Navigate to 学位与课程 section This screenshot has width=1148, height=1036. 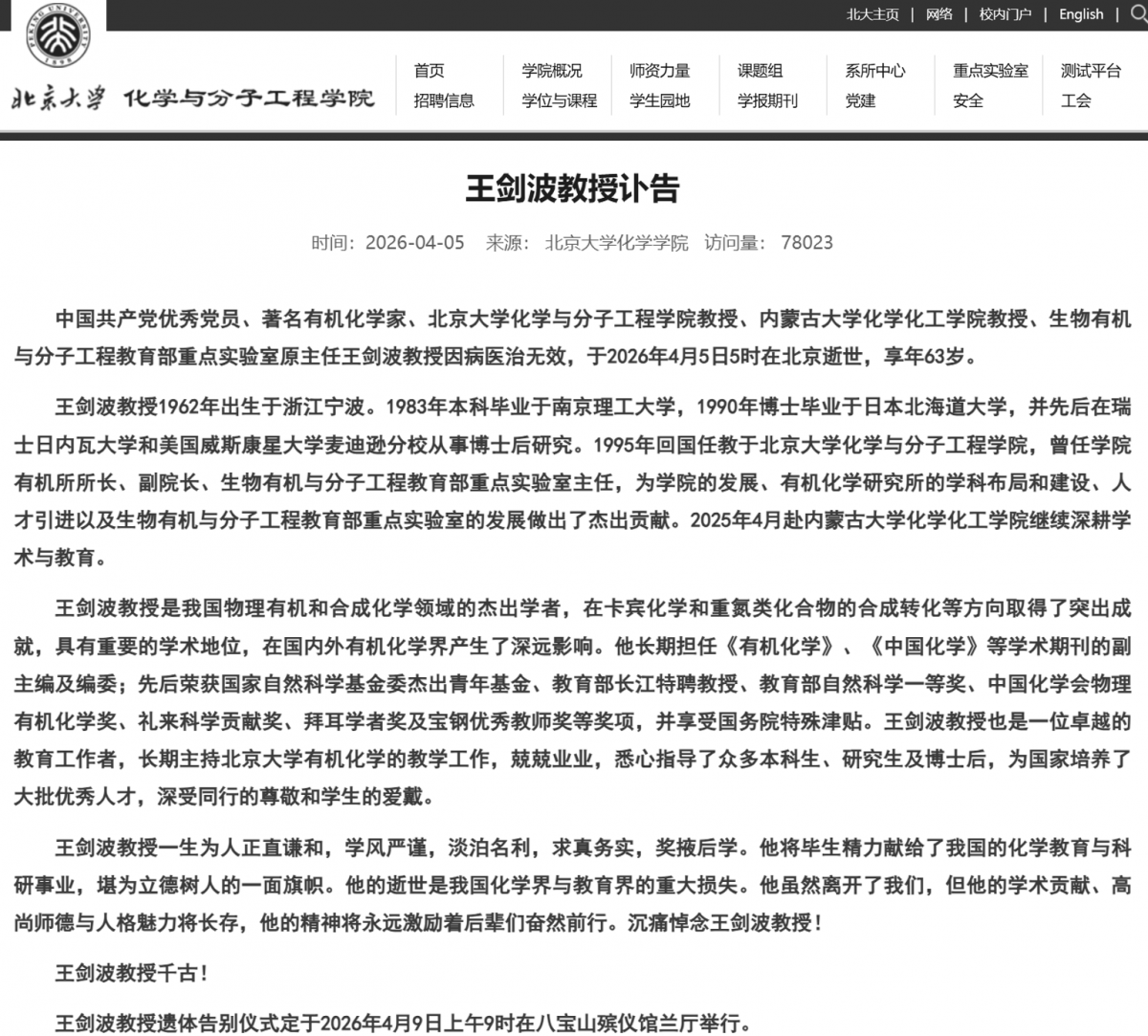[x=560, y=100]
